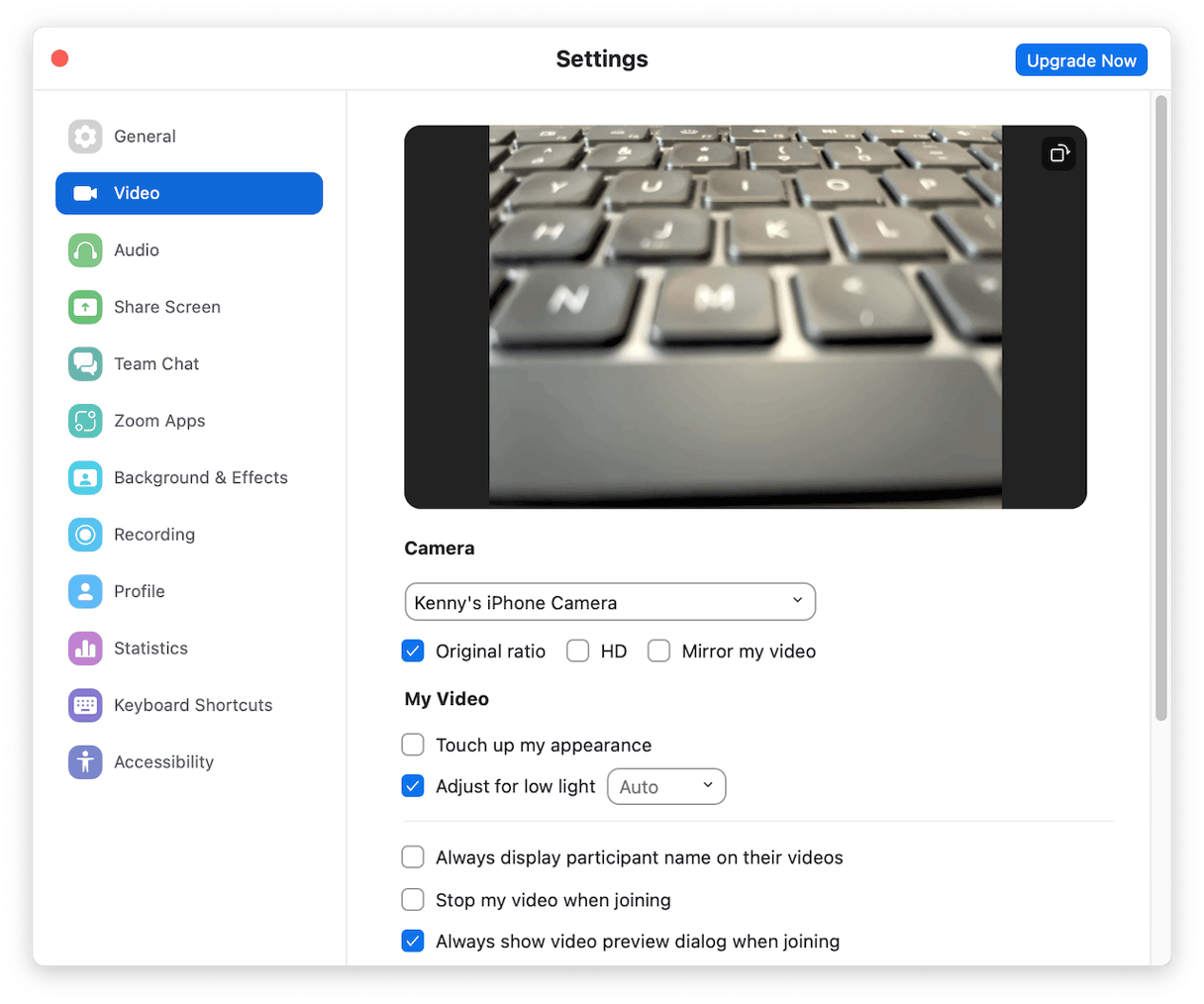Switch to the Keyboard Shortcuts section
This screenshot has height=1004, width=1204.
[192, 705]
